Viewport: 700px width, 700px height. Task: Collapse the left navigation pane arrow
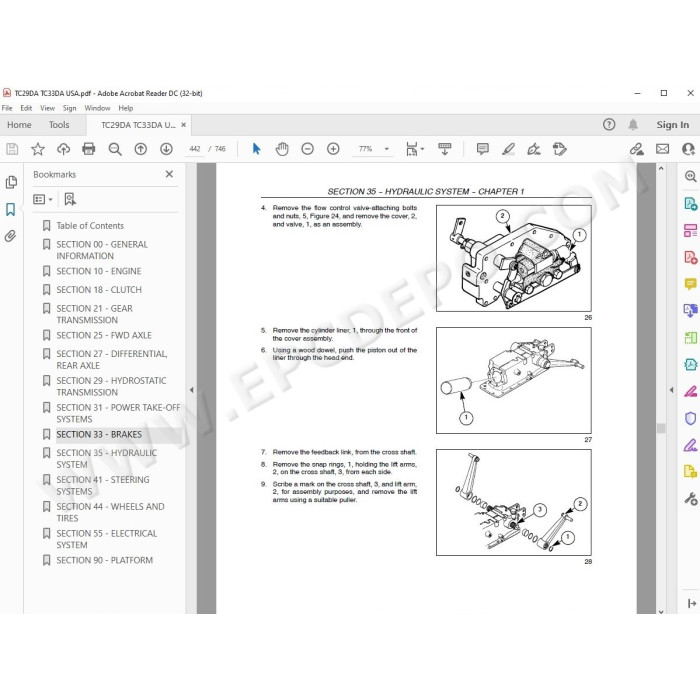click(x=192, y=390)
